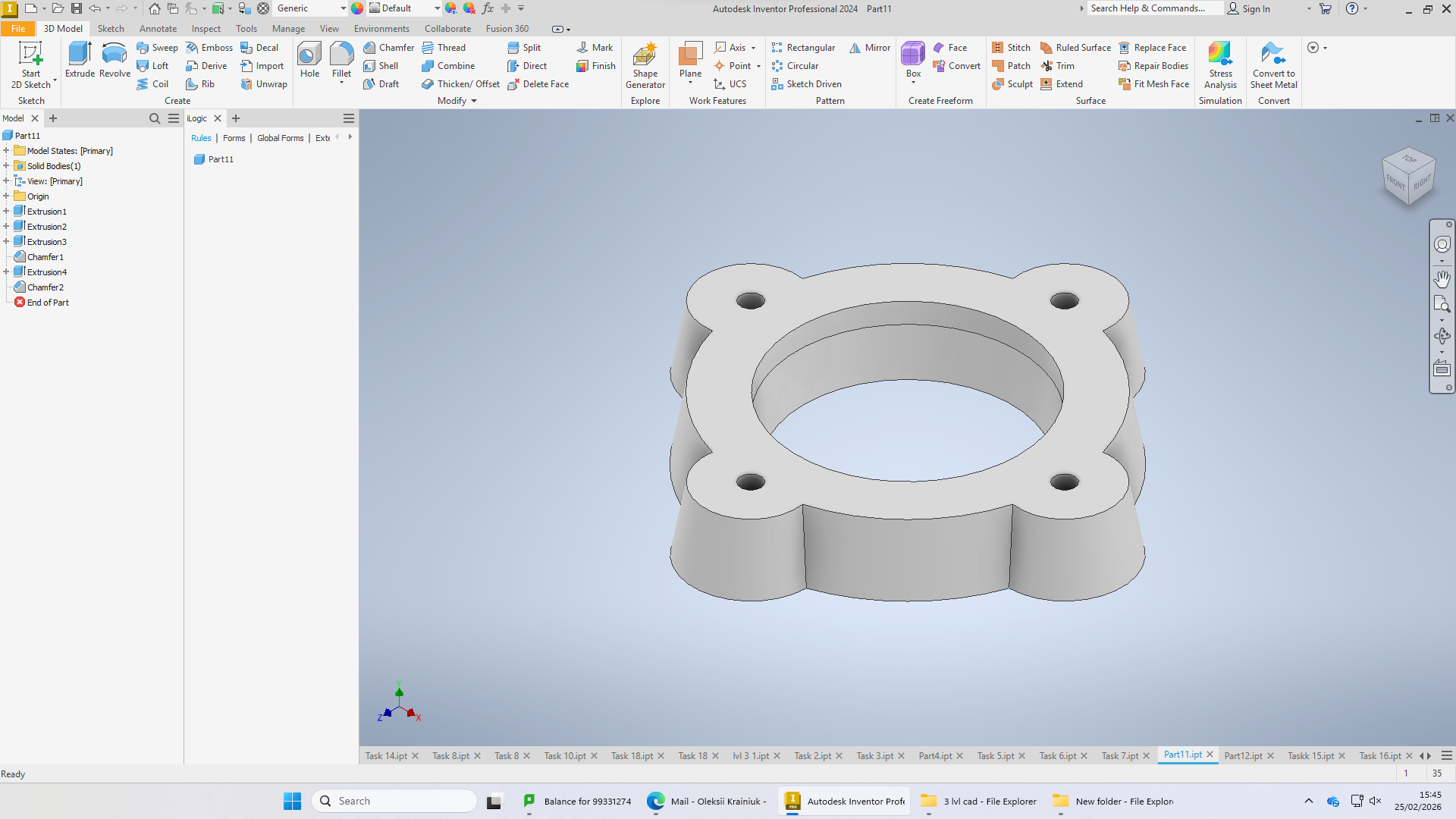This screenshot has width=1456, height=819.
Task: Click Sign In link
Action: (x=1248, y=8)
